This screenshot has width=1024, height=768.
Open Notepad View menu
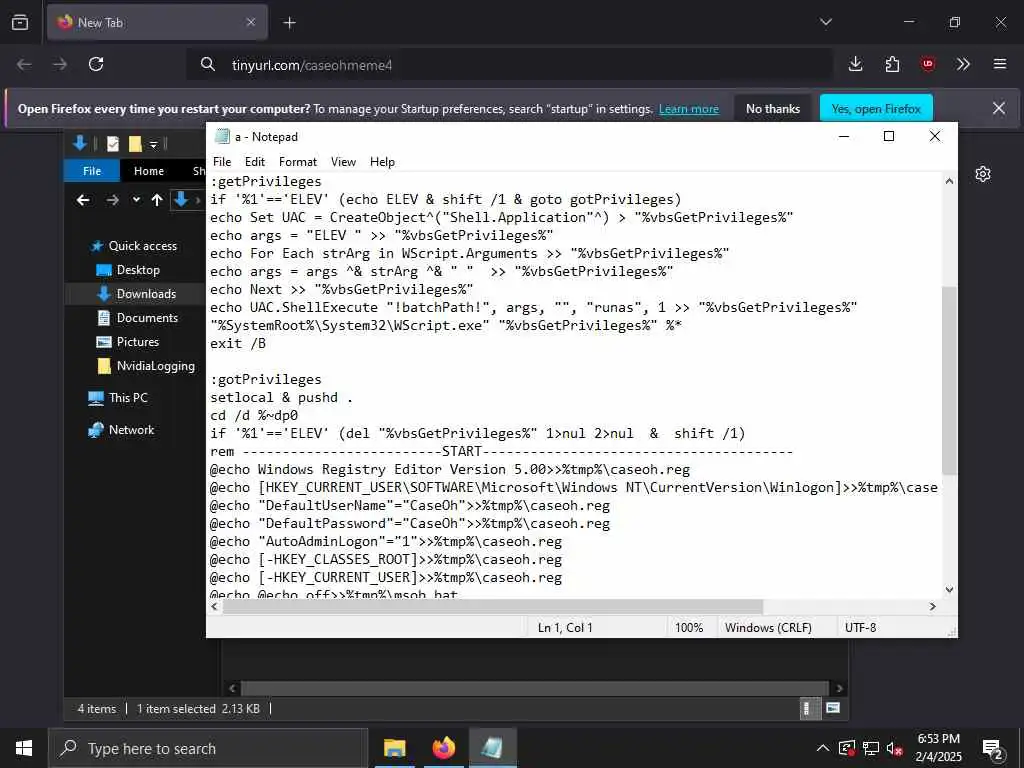point(343,162)
